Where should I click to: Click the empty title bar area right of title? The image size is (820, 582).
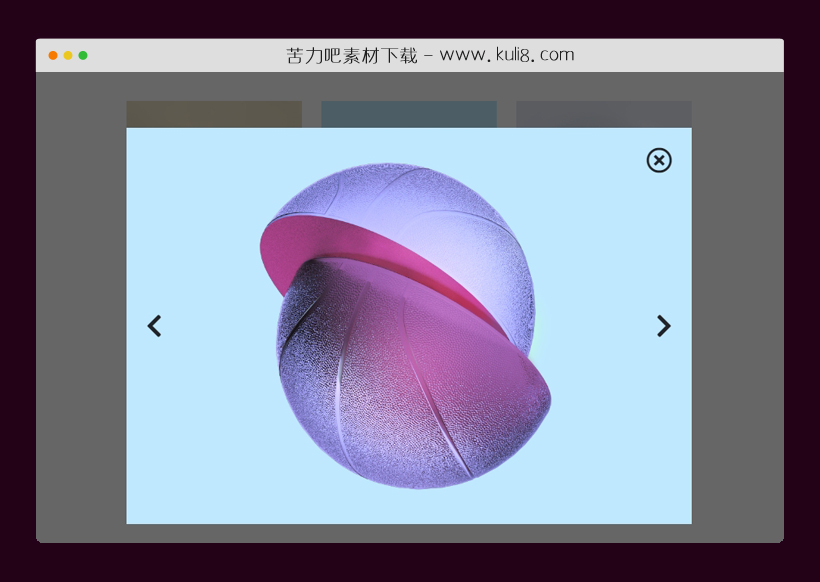tap(680, 56)
